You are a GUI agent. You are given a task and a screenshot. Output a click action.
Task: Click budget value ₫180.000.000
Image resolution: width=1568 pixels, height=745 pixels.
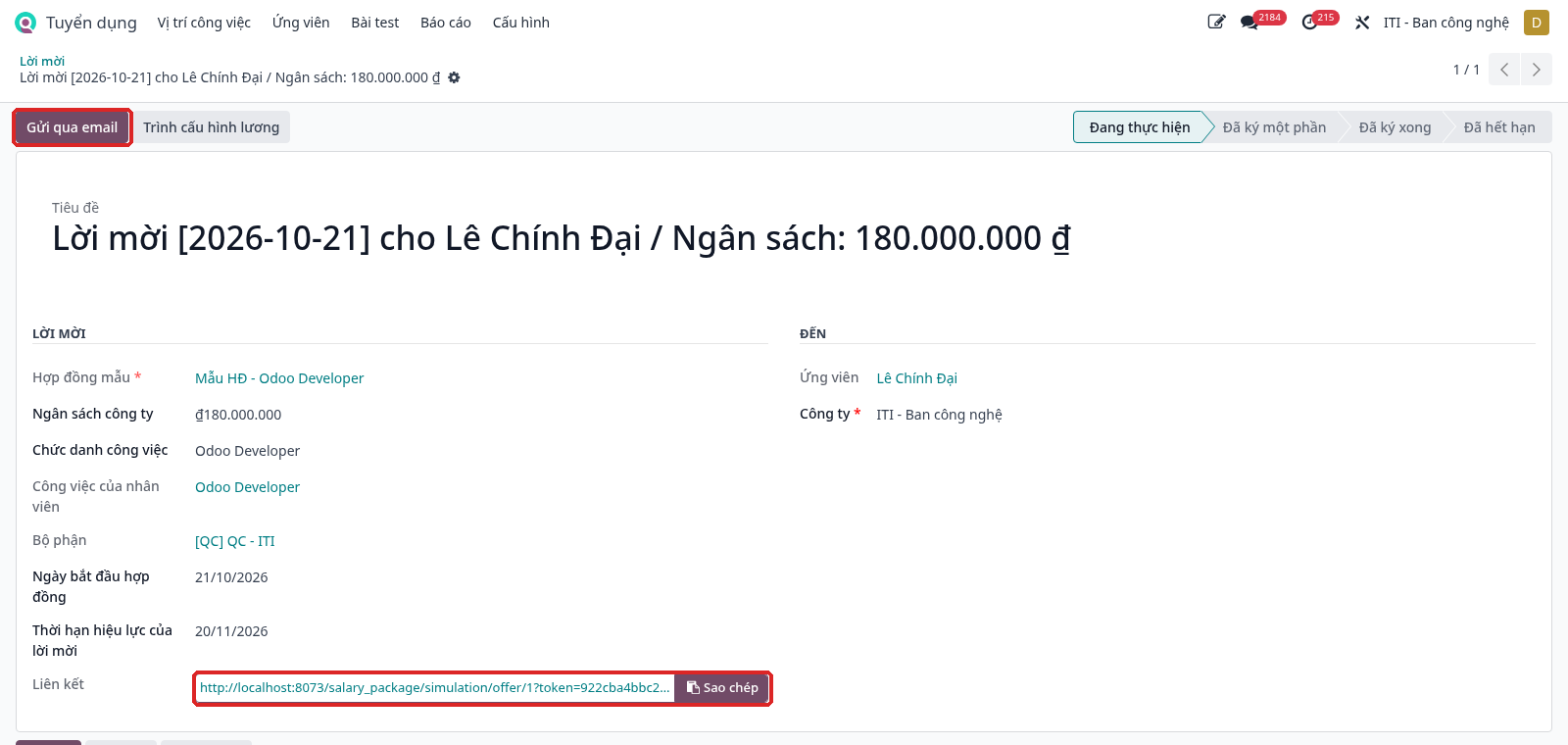[x=238, y=415]
